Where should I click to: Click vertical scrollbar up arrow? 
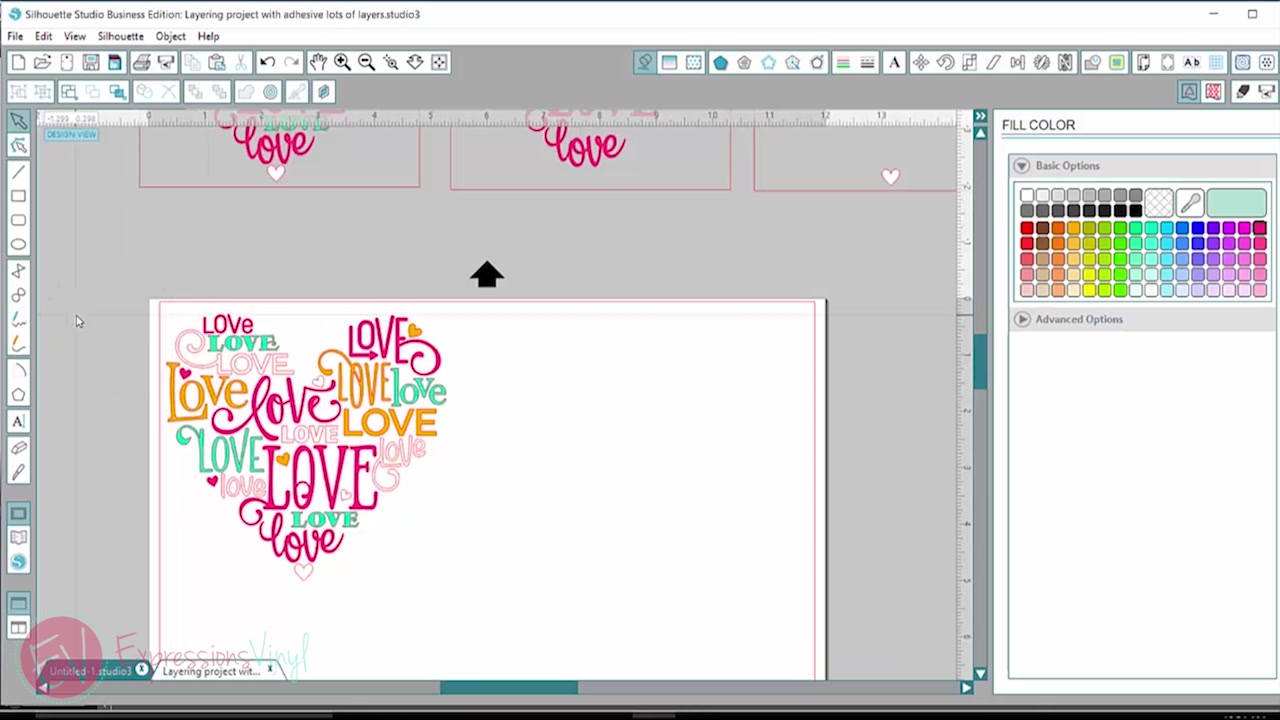(980, 132)
